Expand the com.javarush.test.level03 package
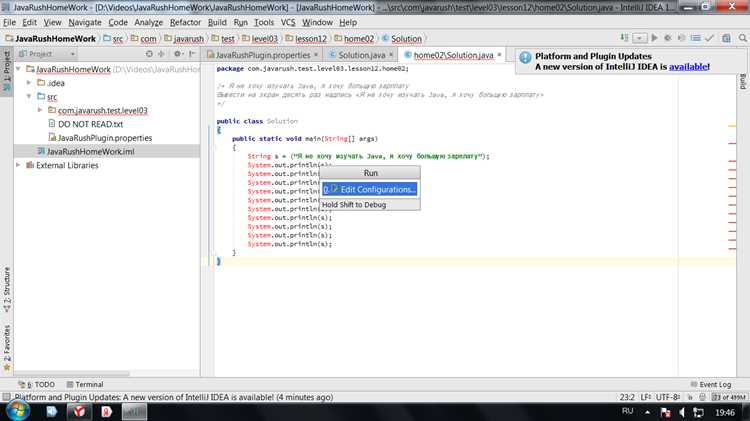 pyautogui.click(x=40, y=110)
